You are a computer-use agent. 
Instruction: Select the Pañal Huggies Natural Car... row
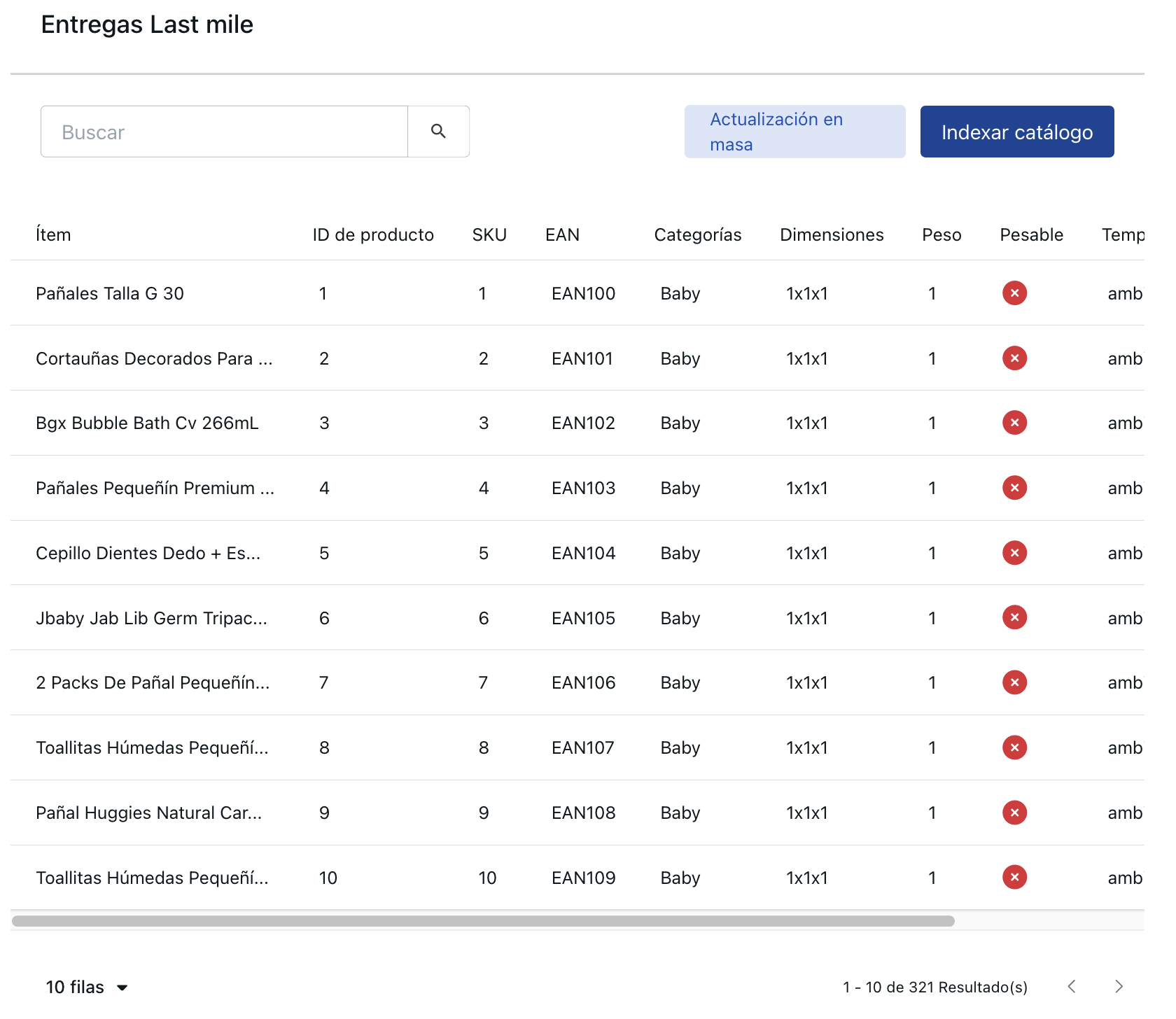[x=148, y=813]
